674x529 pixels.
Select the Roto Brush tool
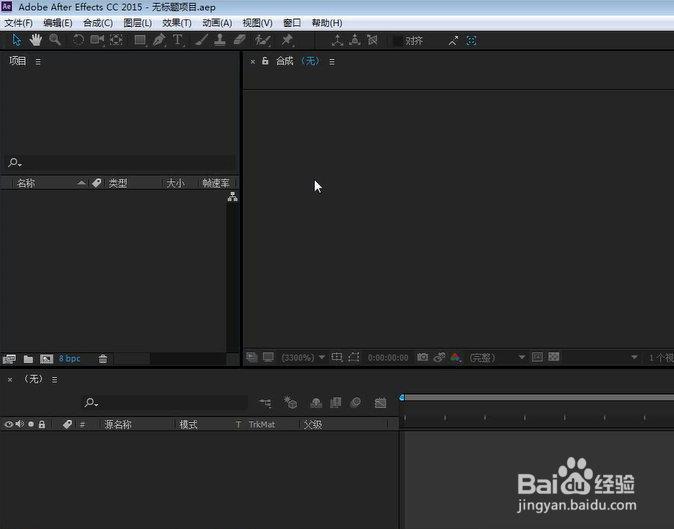point(262,40)
